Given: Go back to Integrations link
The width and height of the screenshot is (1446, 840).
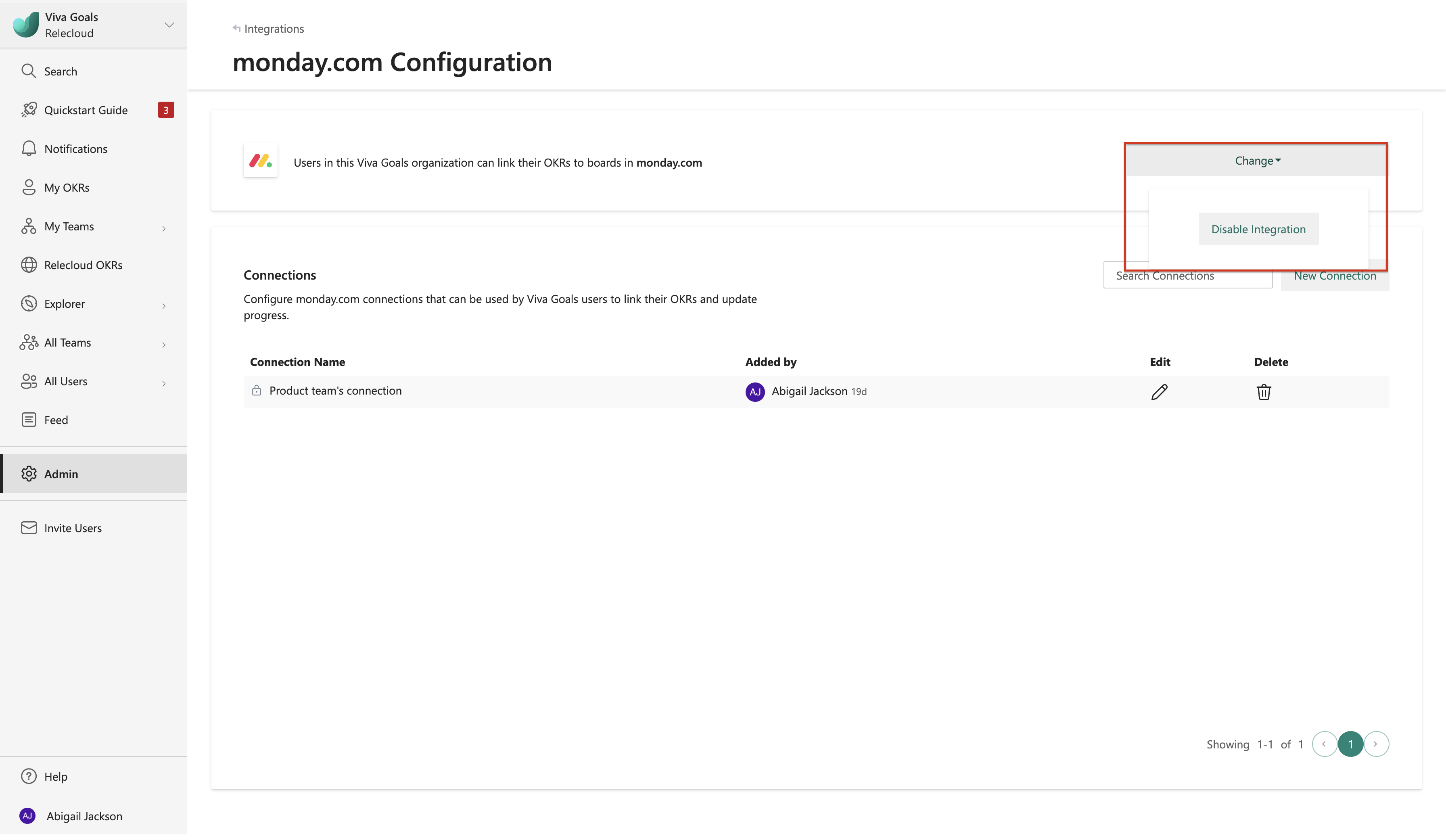Looking at the screenshot, I should (x=269, y=29).
